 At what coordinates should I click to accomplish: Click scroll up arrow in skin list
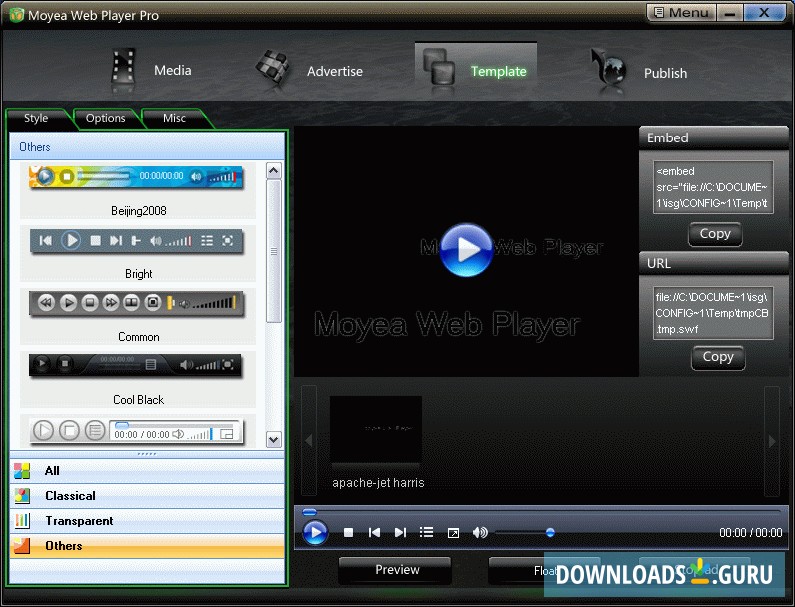(274, 170)
